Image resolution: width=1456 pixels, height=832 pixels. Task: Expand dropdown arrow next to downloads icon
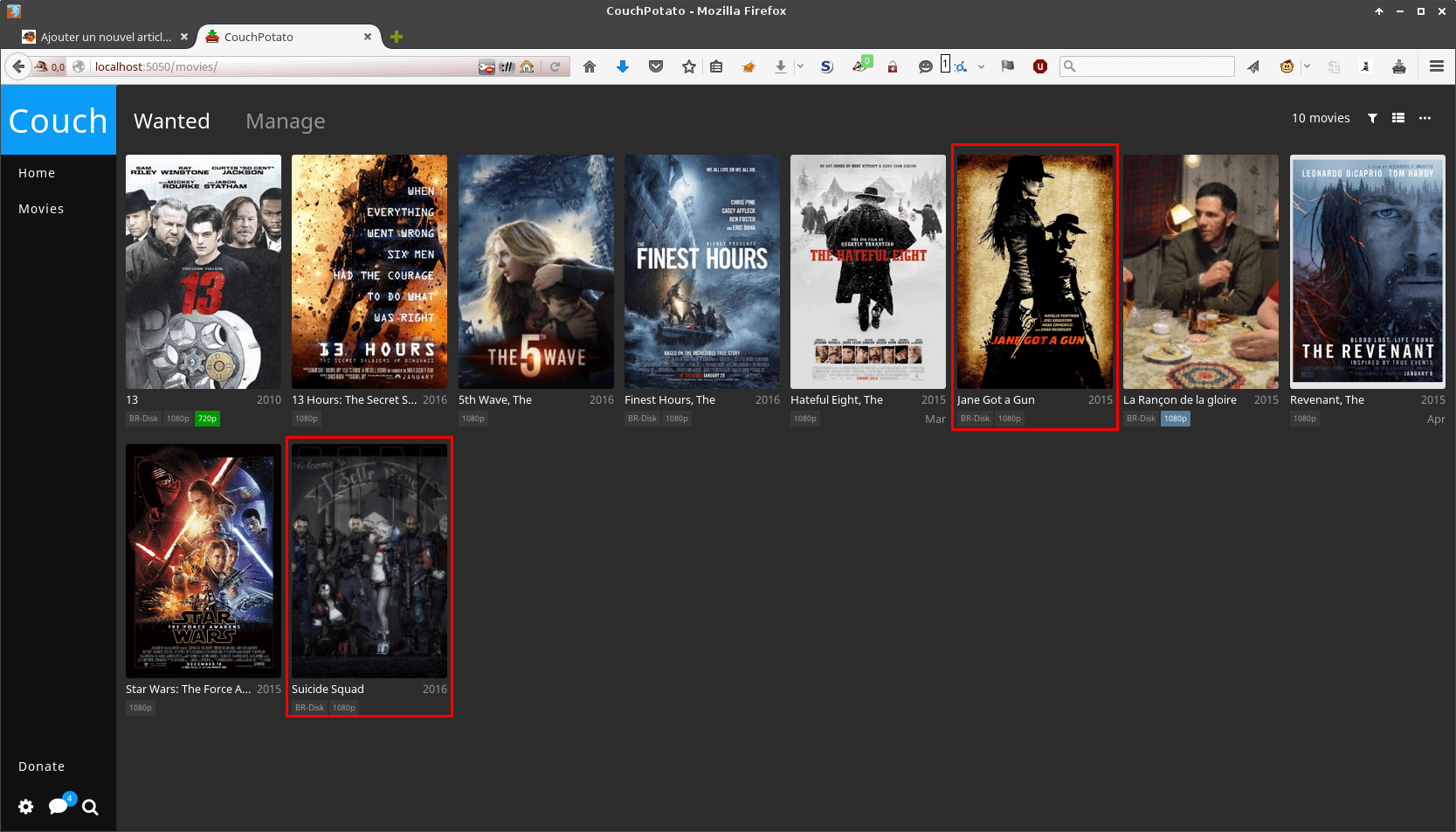(800, 66)
